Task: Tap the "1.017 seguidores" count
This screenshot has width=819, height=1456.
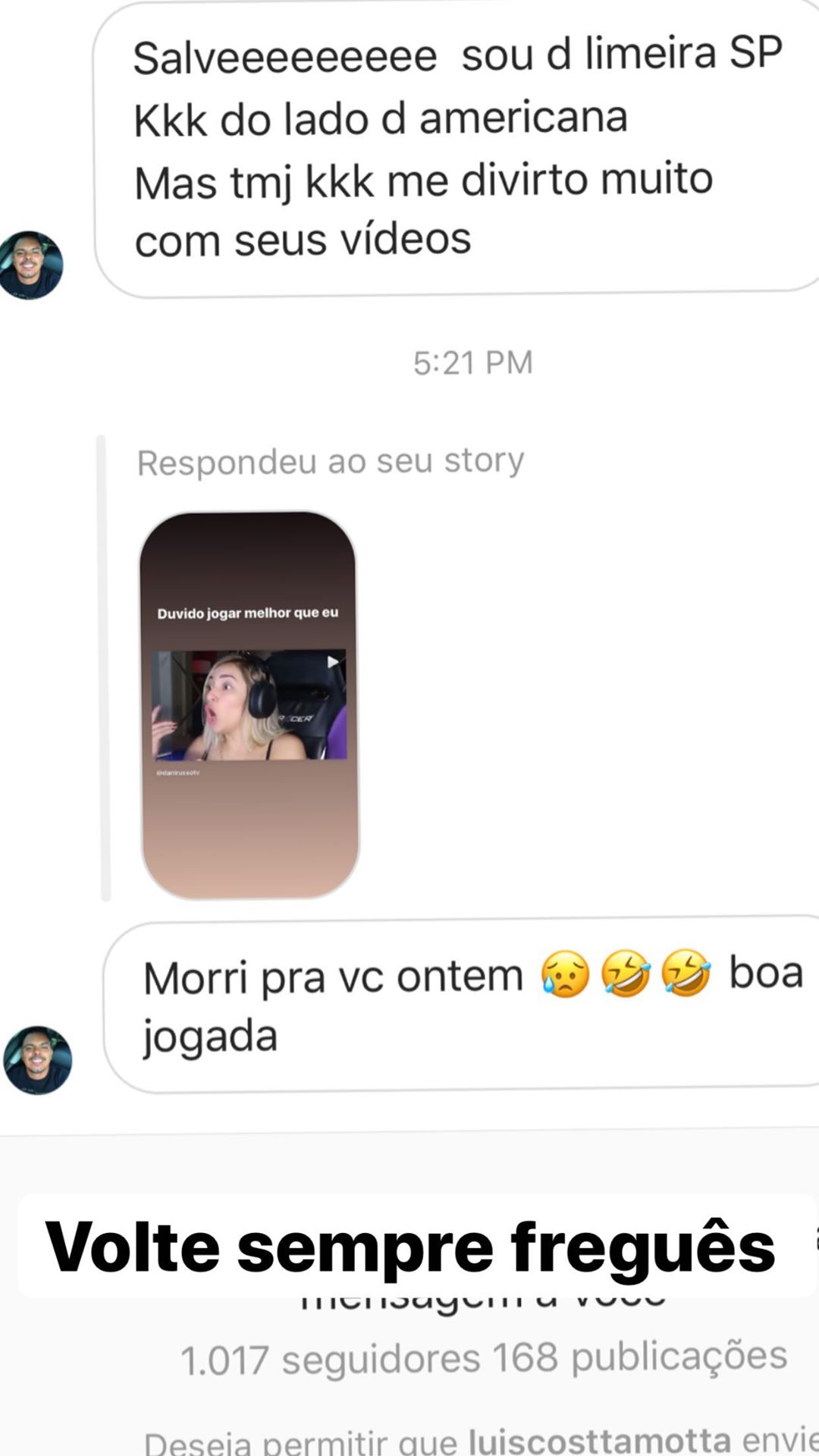Action: (x=331, y=1360)
